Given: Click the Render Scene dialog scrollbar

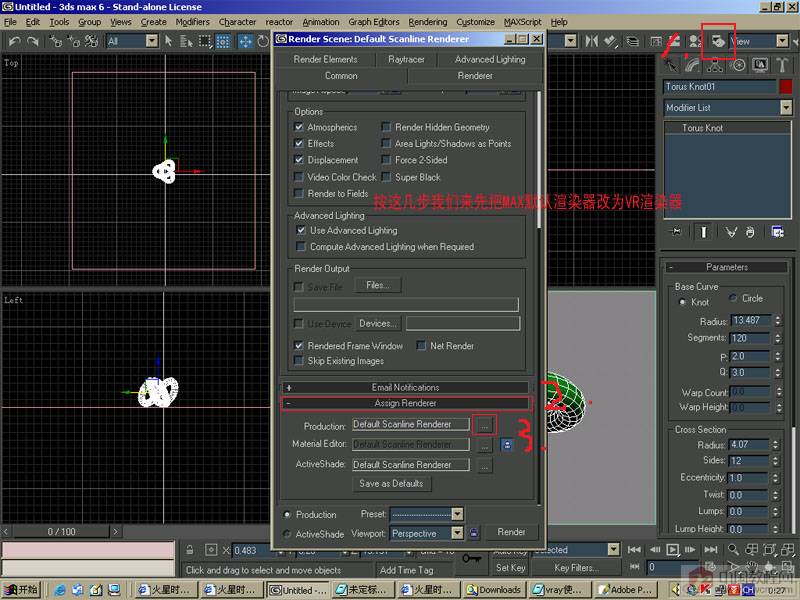Looking at the screenshot, I should tap(538, 159).
